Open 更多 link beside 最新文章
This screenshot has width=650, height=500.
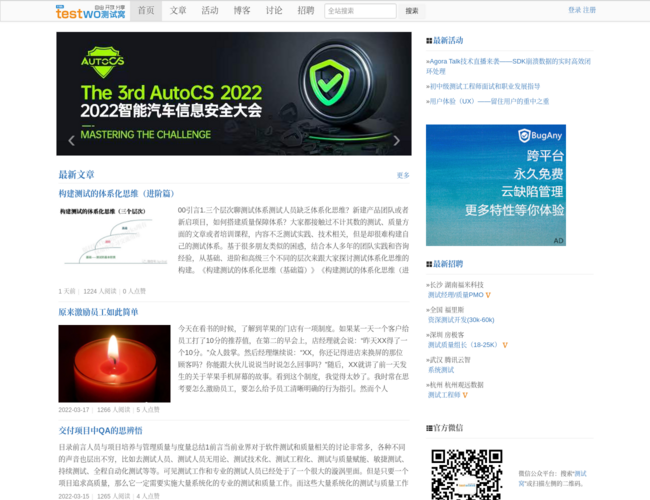[403, 175]
